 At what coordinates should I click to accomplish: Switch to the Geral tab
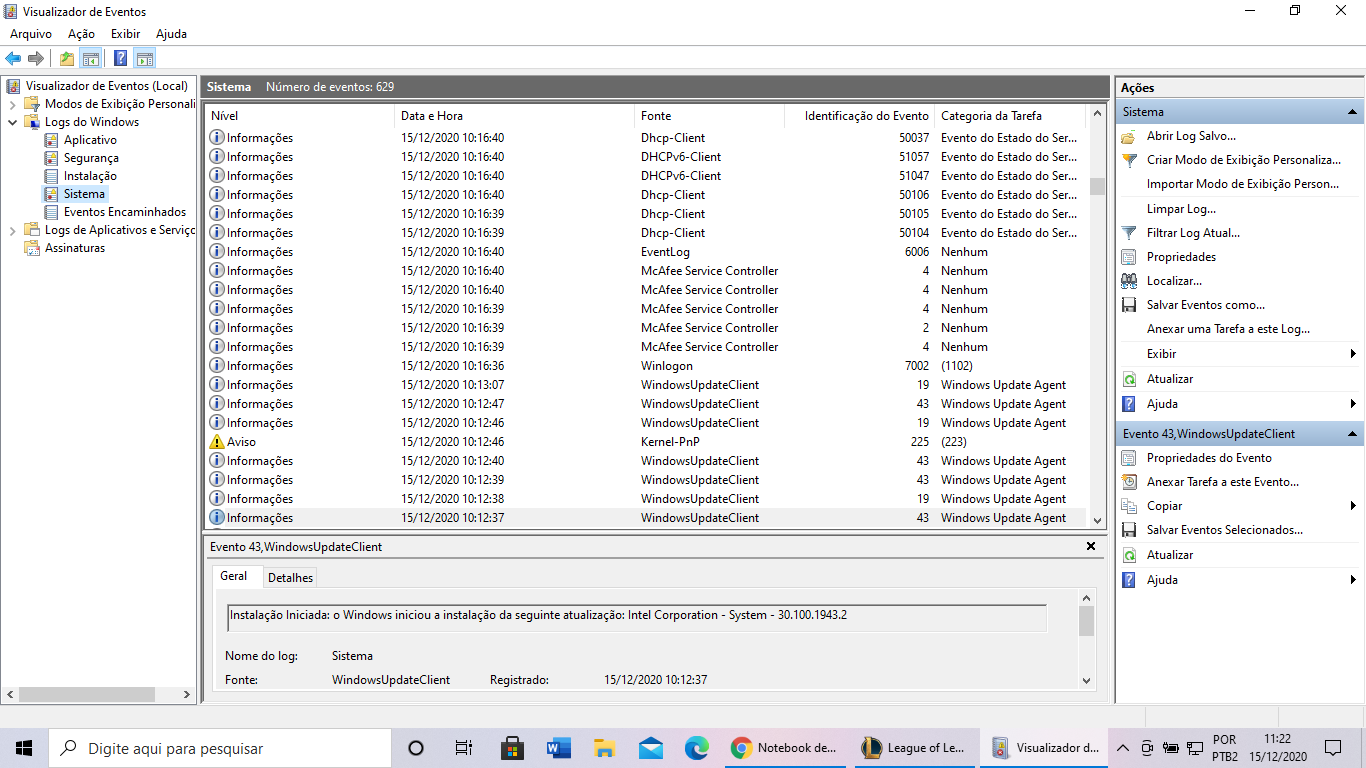tap(234, 576)
